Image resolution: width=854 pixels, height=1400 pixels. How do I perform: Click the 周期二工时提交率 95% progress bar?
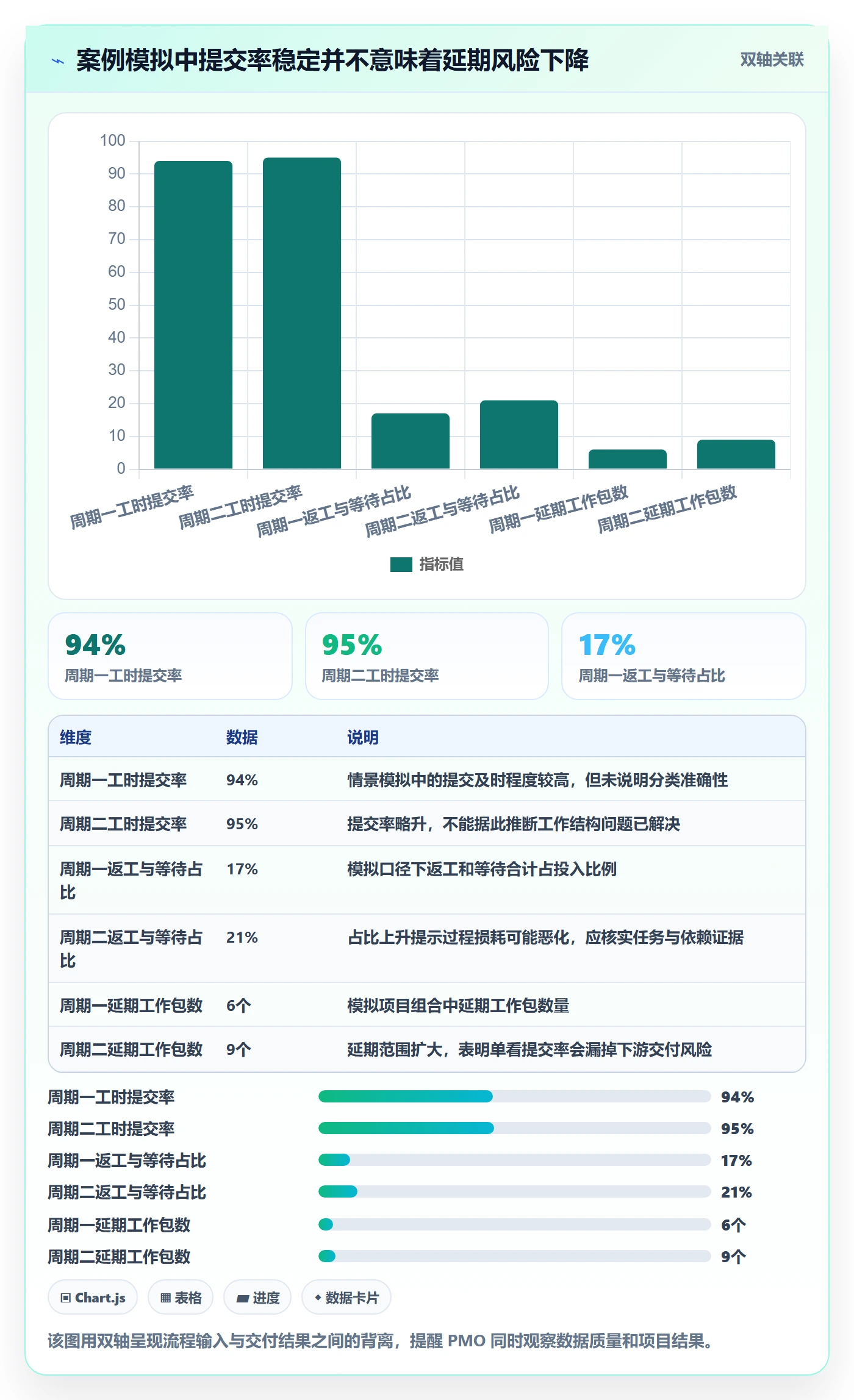[x=514, y=1128]
